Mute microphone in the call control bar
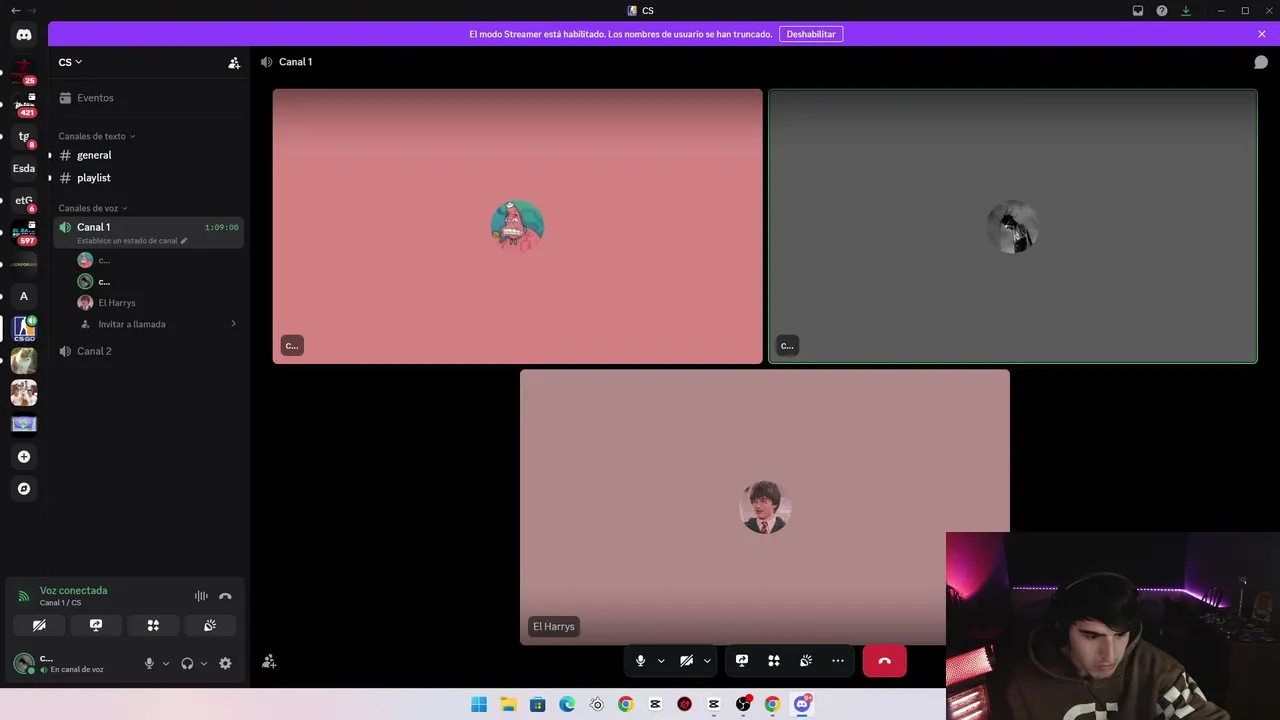The width and height of the screenshot is (1280, 720). (641, 661)
